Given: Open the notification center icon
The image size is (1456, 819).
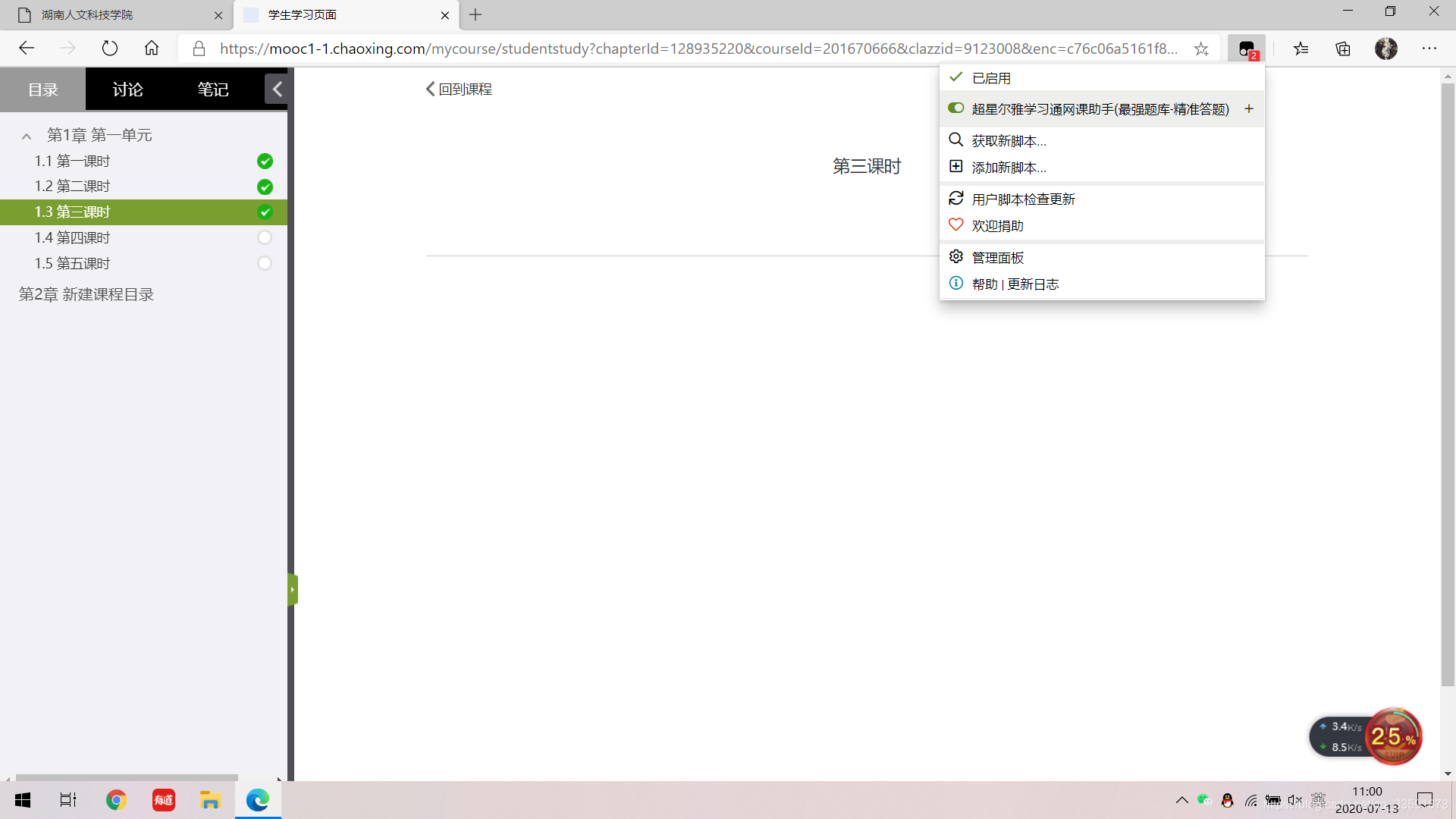Looking at the screenshot, I should (x=1425, y=800).
